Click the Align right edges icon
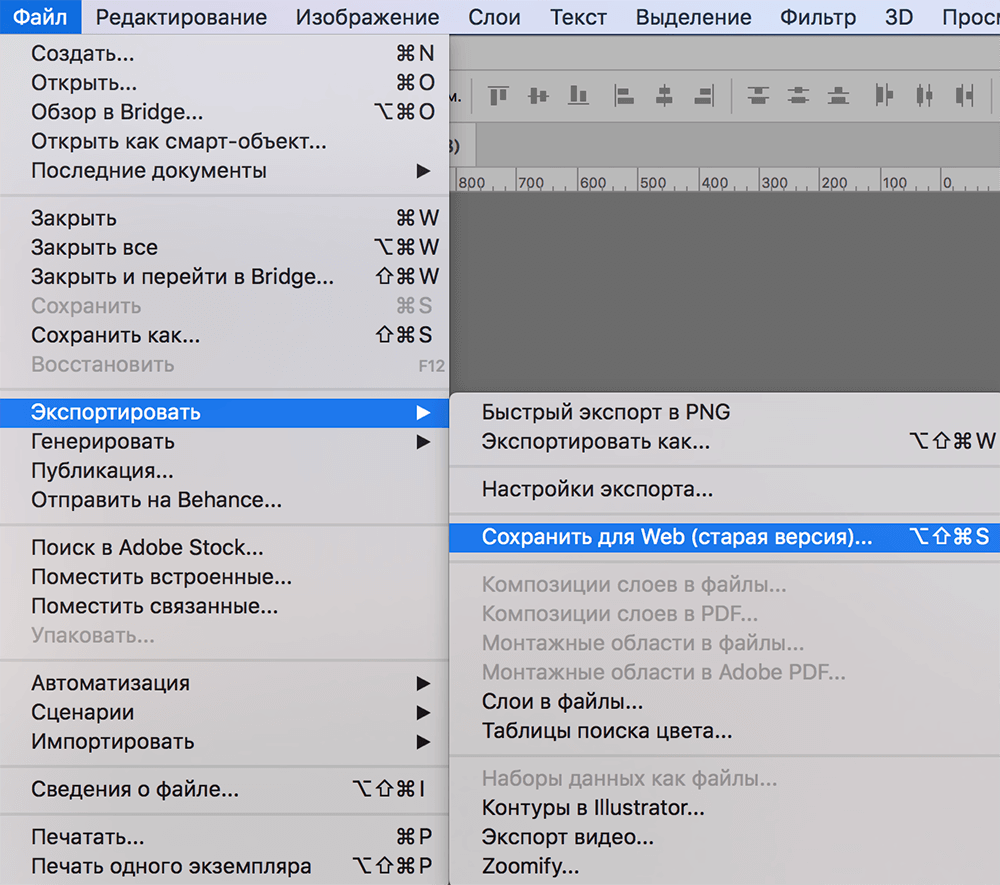Screen dimensions: 1000x885 click(x=703, y=96)
